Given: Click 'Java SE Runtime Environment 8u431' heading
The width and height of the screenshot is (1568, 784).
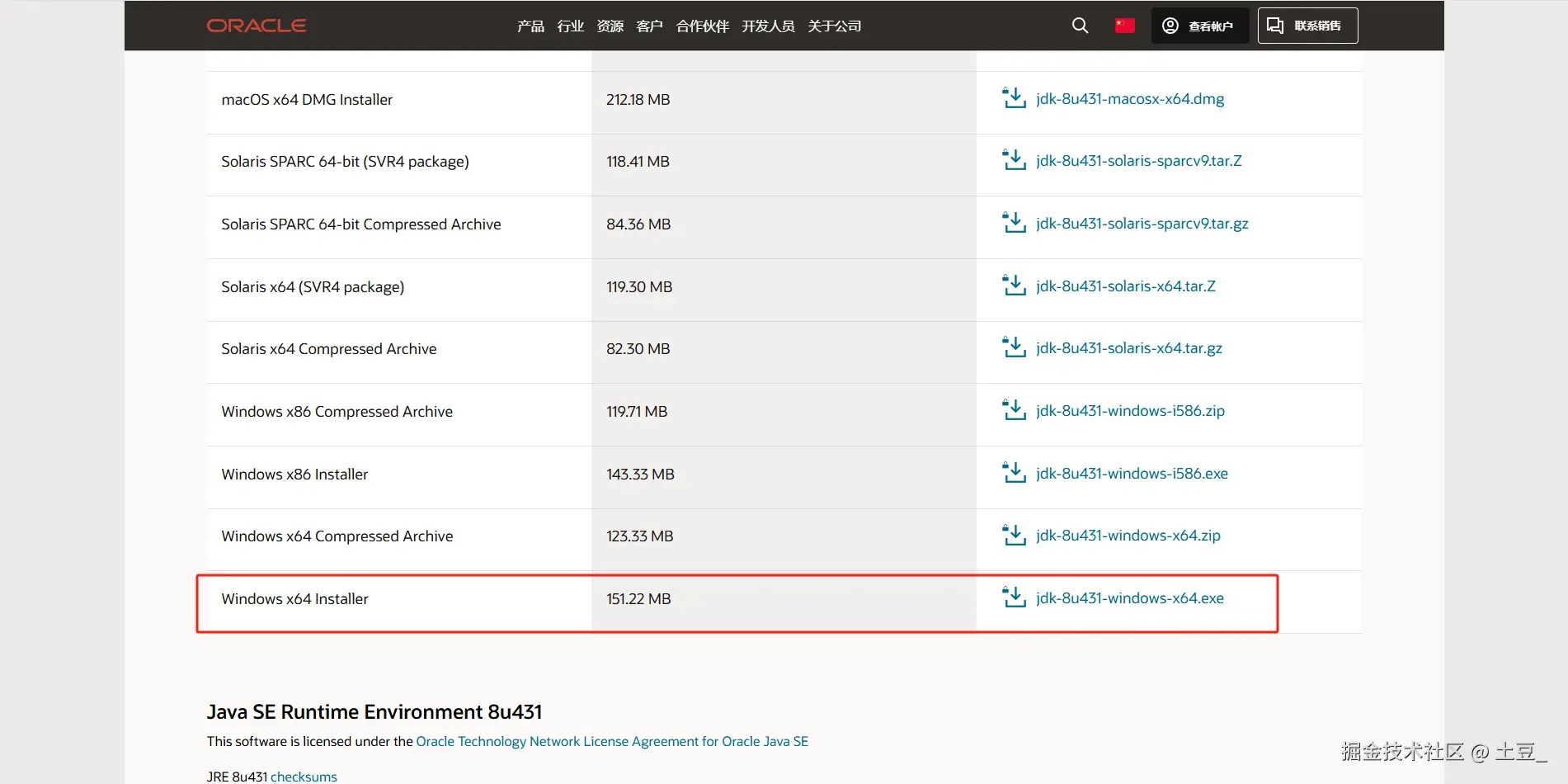Looking at the screenshot, I should (374, 711).
